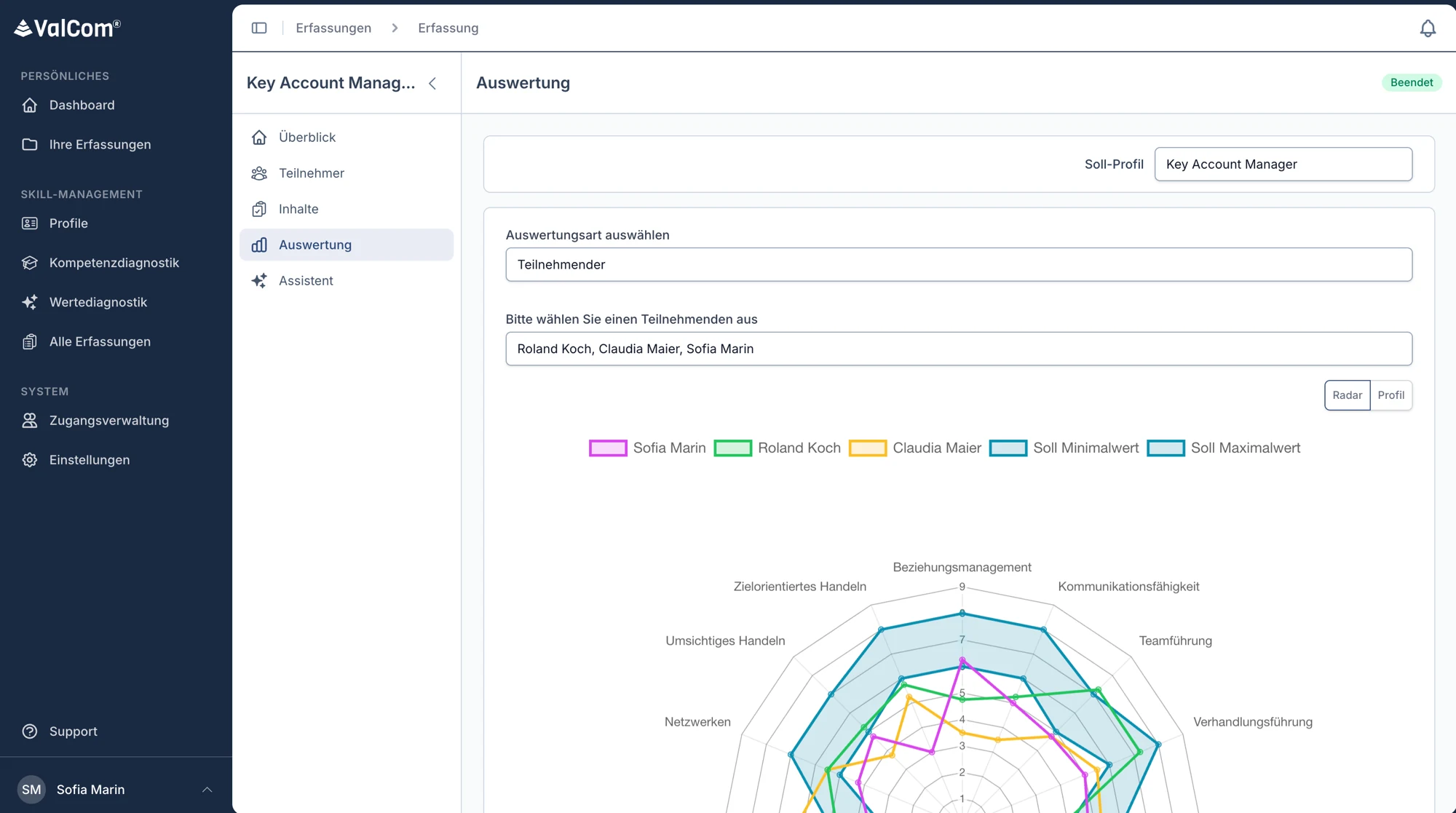Click the Key Account Manag... title

pyautogui.click(x=331, y=83)
